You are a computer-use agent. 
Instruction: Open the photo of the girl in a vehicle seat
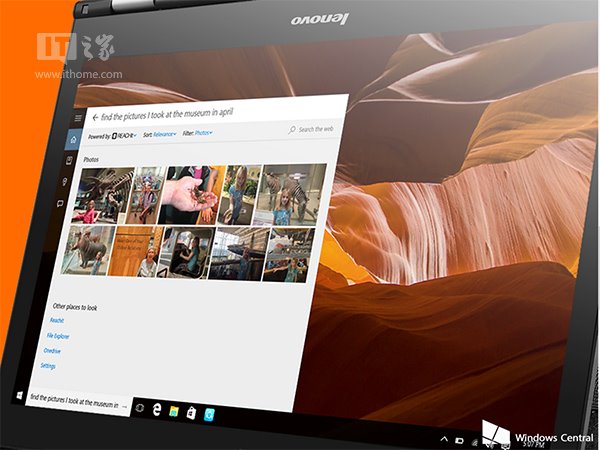(x=187, y=253)
